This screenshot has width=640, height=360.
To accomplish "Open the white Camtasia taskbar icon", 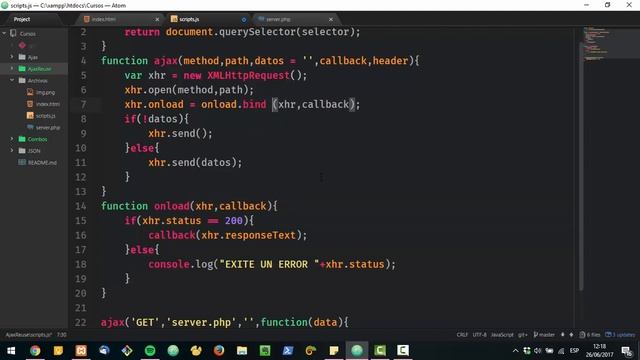I will tap(402, 351).
